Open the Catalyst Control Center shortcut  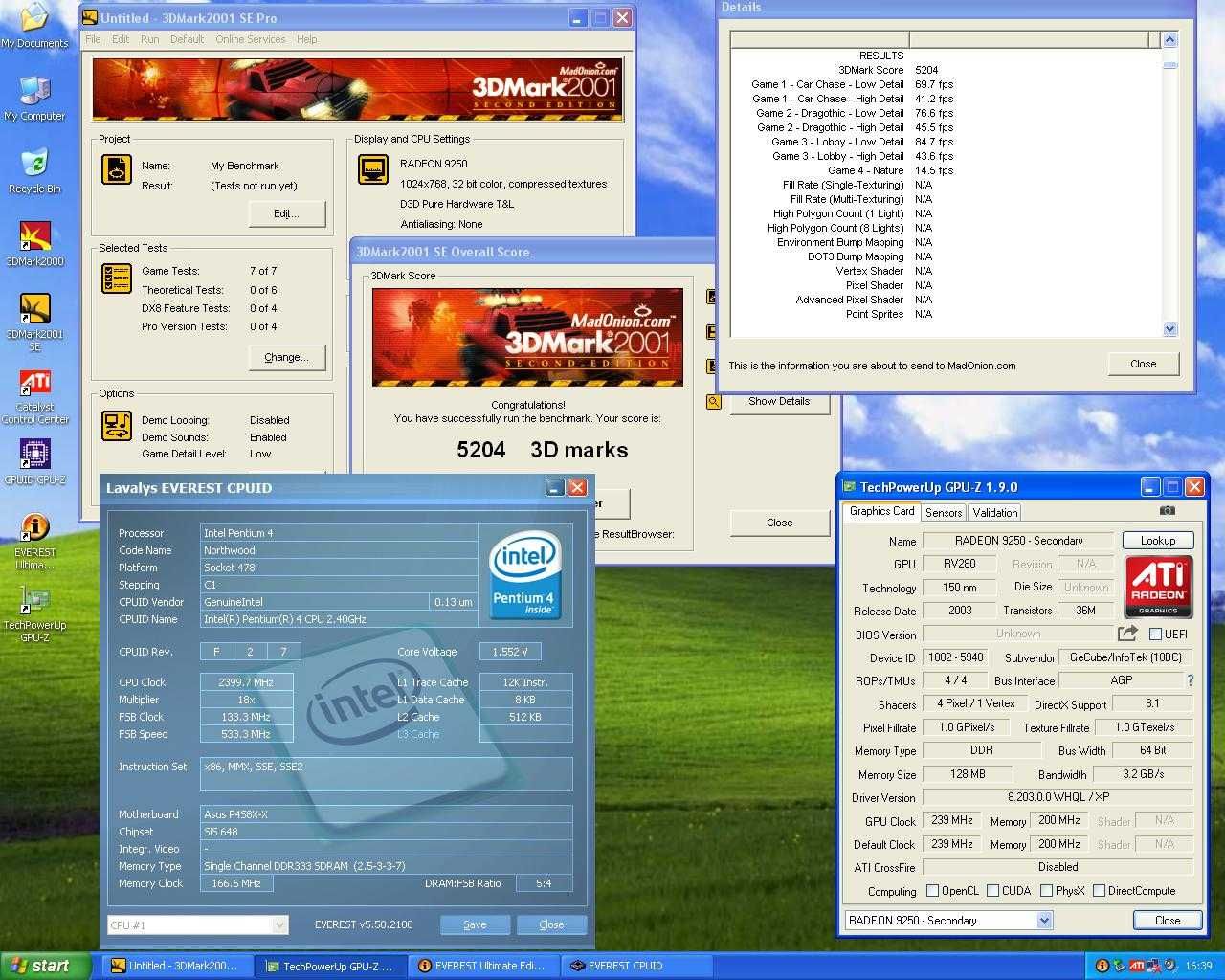click(x=34, y=396)
